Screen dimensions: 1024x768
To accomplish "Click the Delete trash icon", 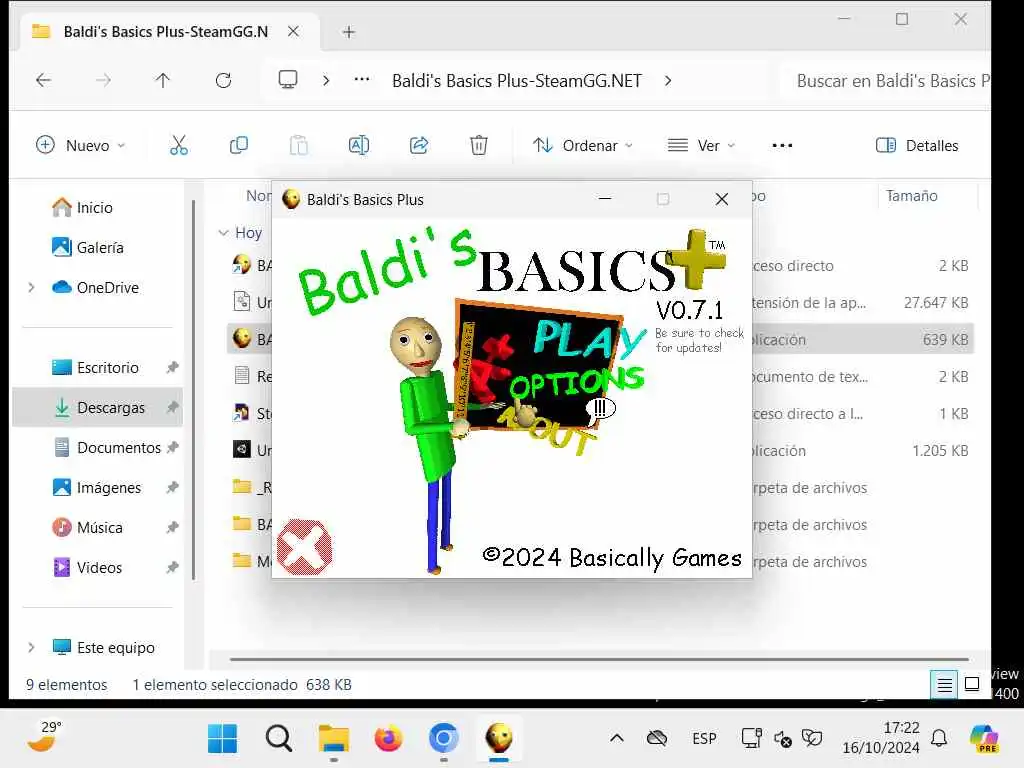I will click(479, 145).
